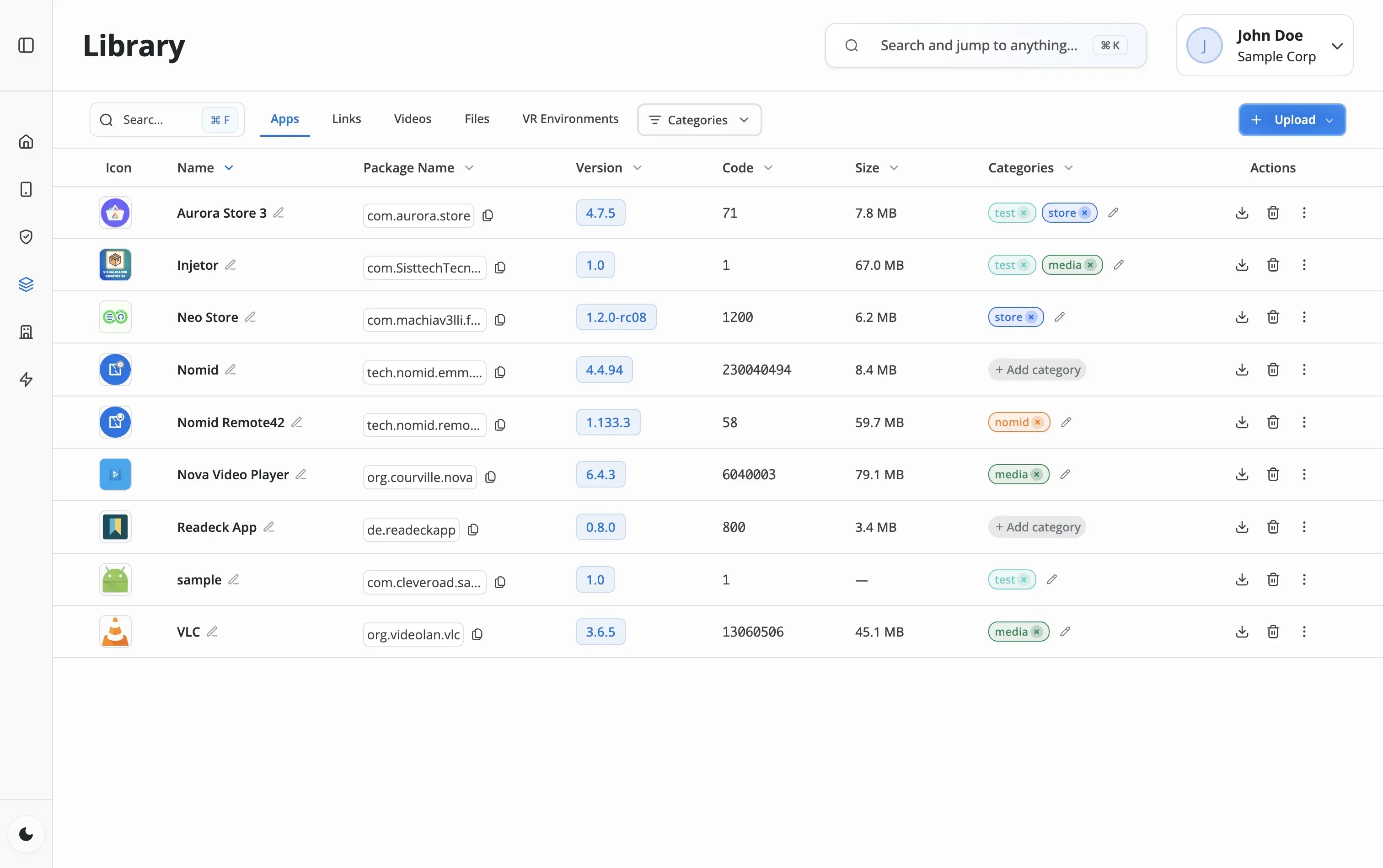Open the VR Environments tab

(569, 119)
